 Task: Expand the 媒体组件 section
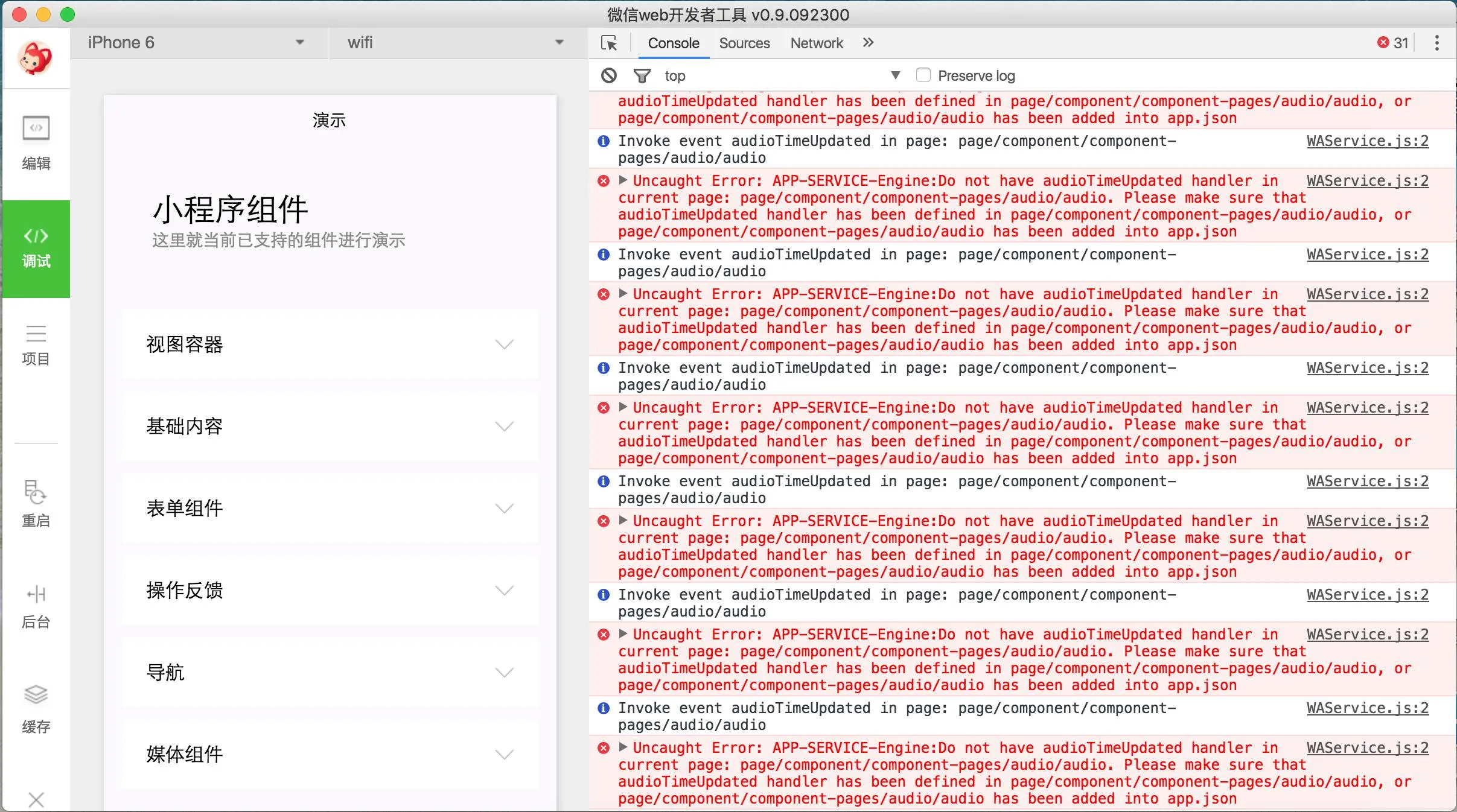330,754
